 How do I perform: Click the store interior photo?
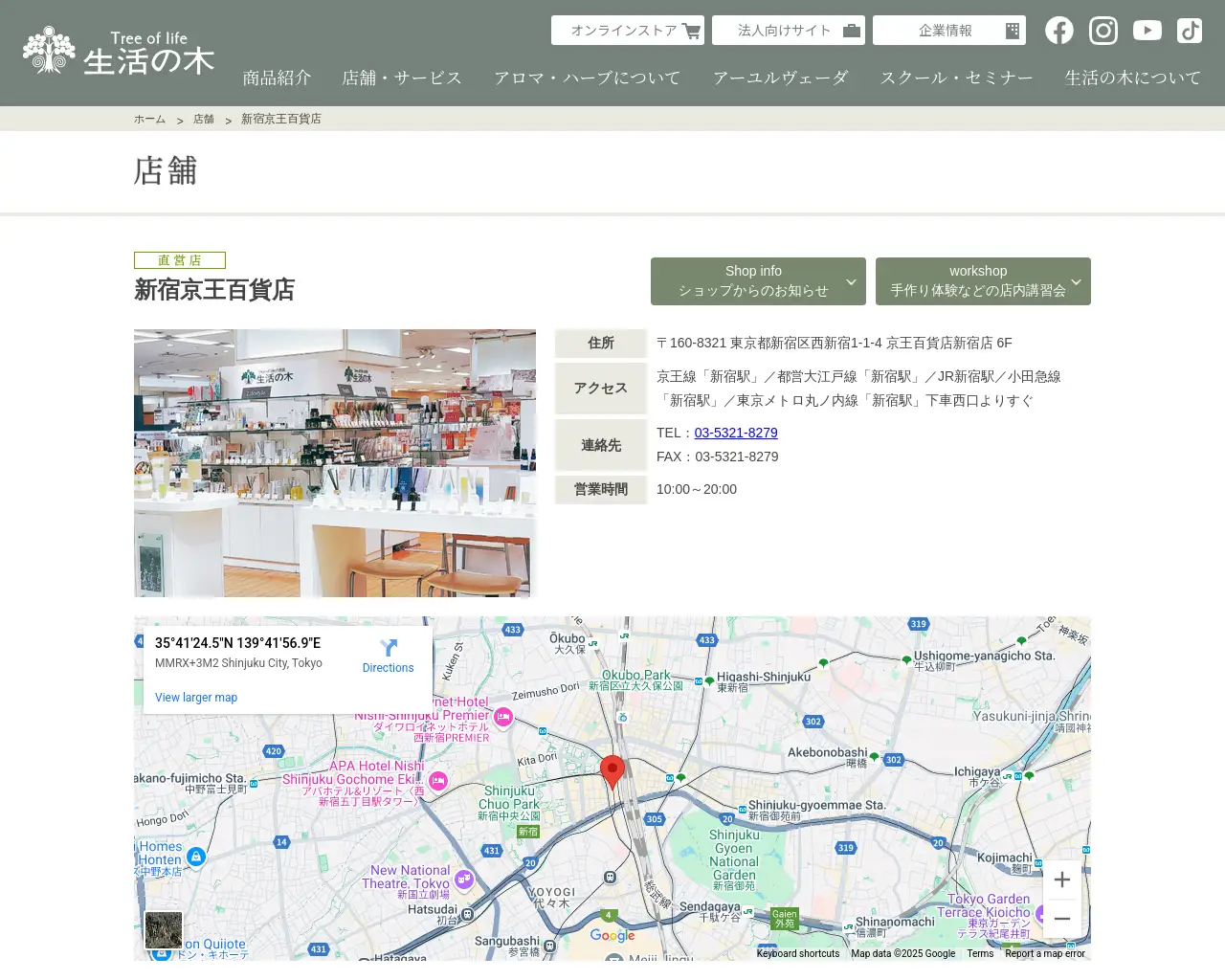tap(334, 462)
